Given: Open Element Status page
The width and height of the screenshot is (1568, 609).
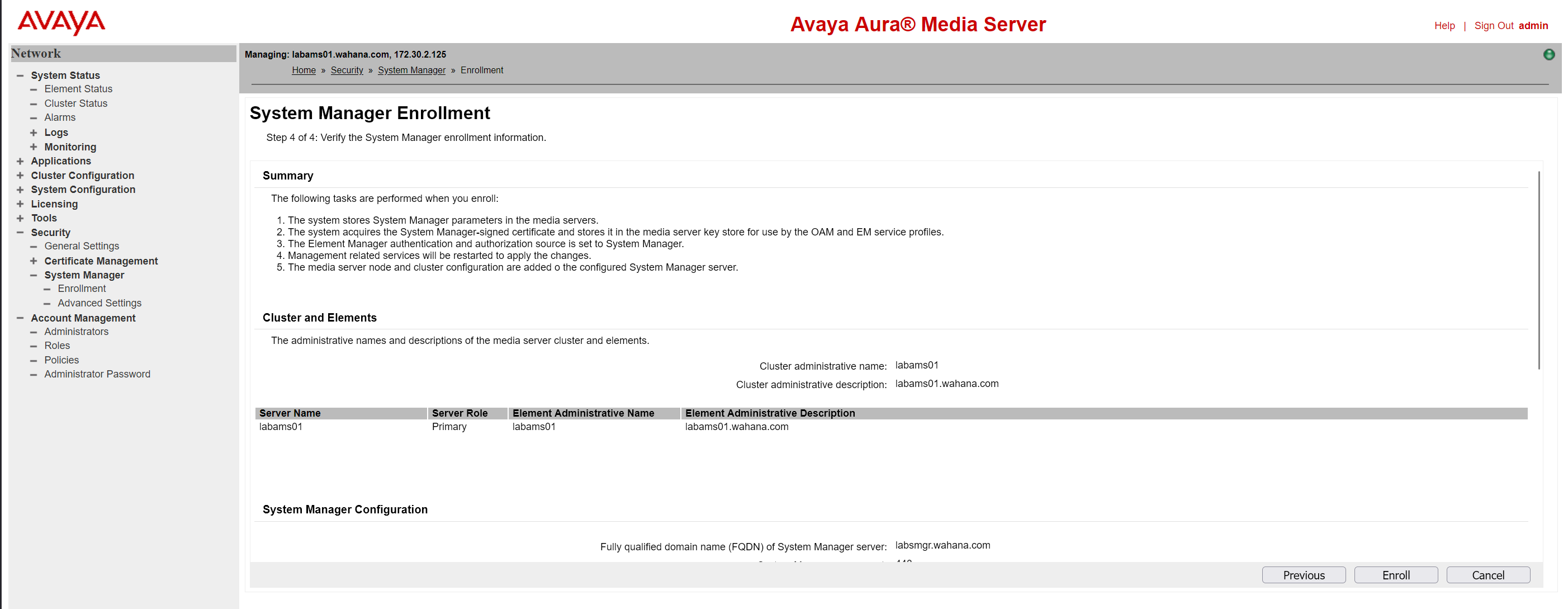Looking at the screenshot, I should pyautogui.click(x=78, y=89).
